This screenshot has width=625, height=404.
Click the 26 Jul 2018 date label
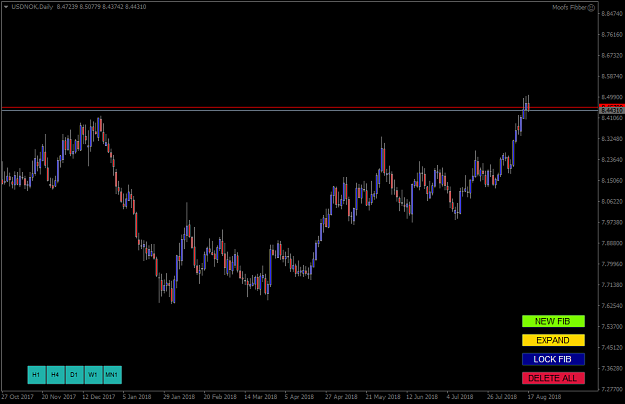(502, 397)
